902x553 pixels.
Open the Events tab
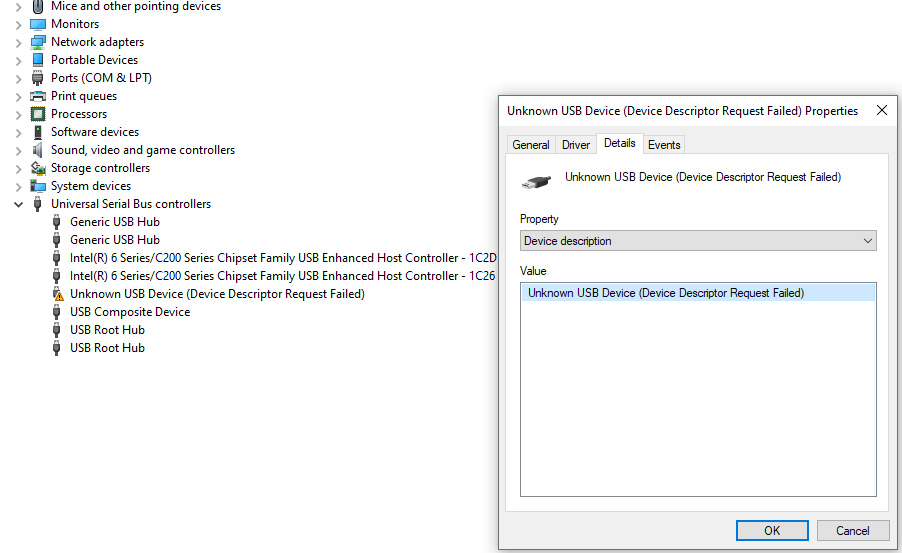[664, 145]
